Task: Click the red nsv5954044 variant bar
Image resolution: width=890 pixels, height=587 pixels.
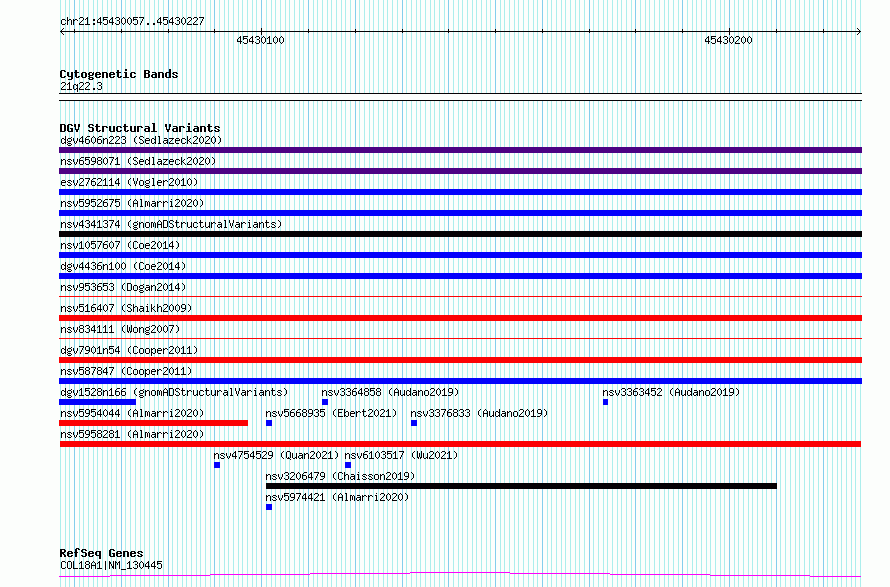Action: [x=153, y=423]
